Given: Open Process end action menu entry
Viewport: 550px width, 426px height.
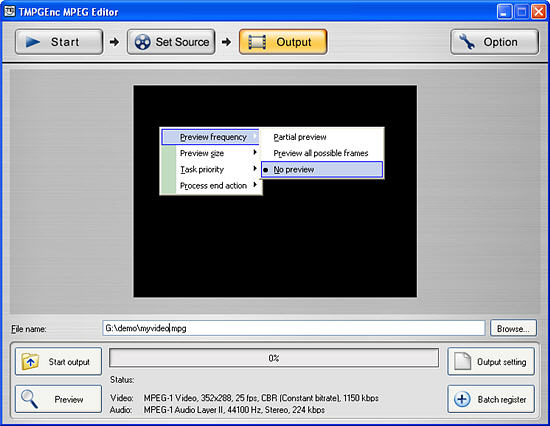Looking at the screenshot, I should click(x=210, y=185).
